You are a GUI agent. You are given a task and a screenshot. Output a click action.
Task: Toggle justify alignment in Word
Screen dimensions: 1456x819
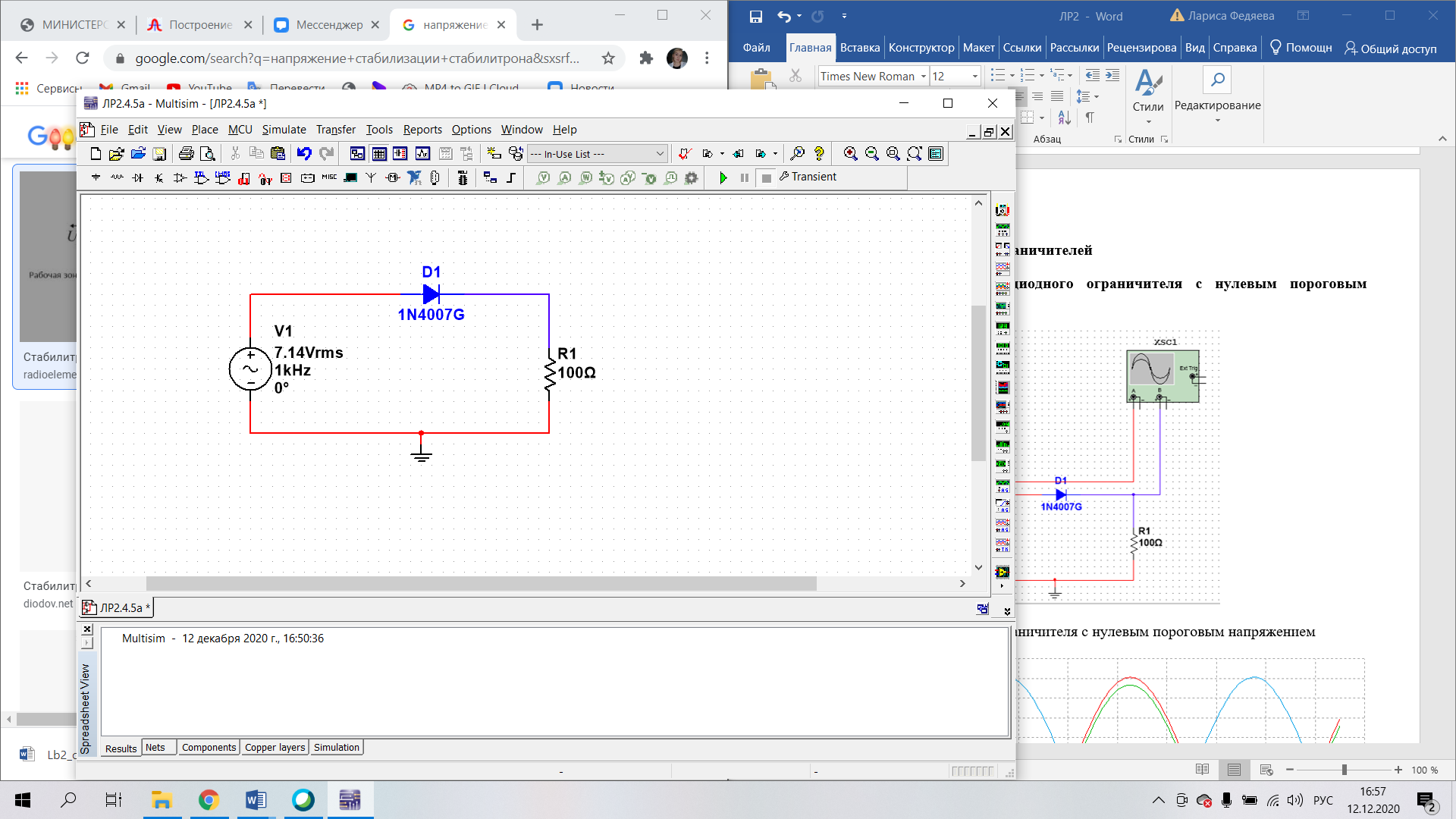[1057, 96]
